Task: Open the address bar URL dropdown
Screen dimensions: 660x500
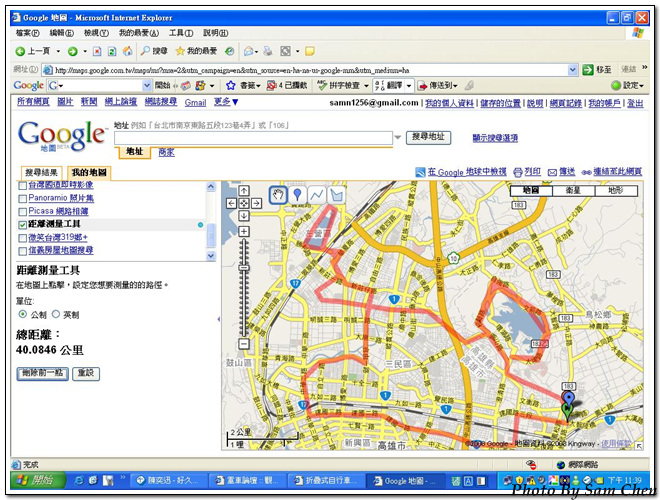Action: (x=572, y=70)
